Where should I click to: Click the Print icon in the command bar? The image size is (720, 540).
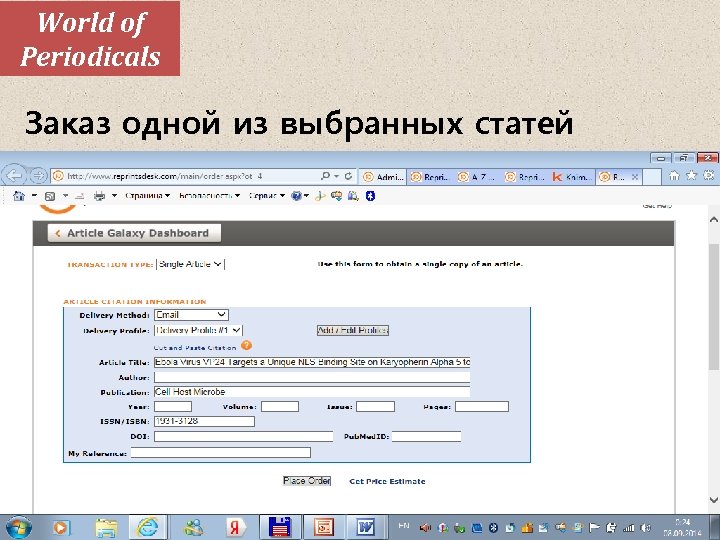99,196
